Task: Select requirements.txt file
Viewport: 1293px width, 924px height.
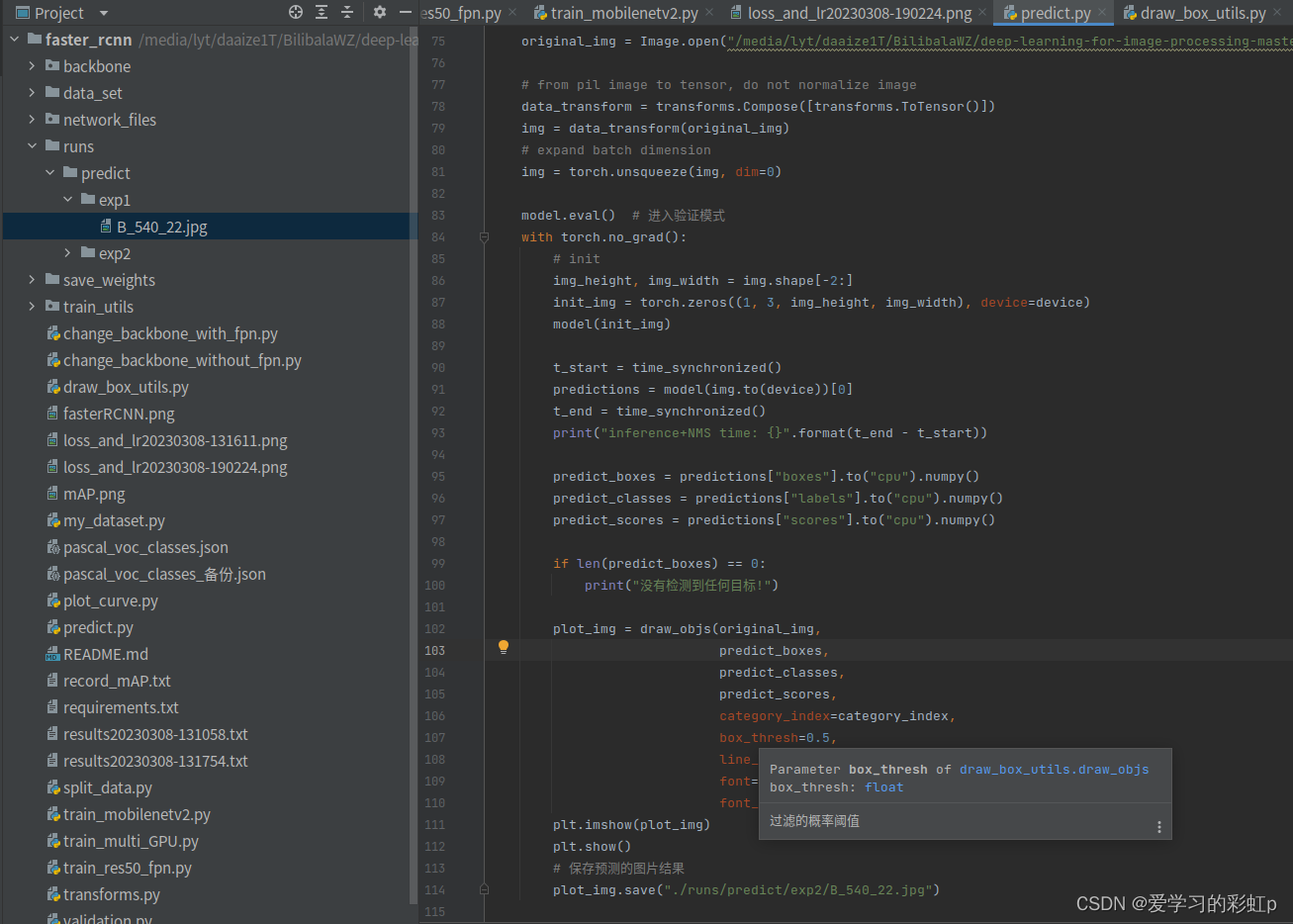Action: point(121,707)
